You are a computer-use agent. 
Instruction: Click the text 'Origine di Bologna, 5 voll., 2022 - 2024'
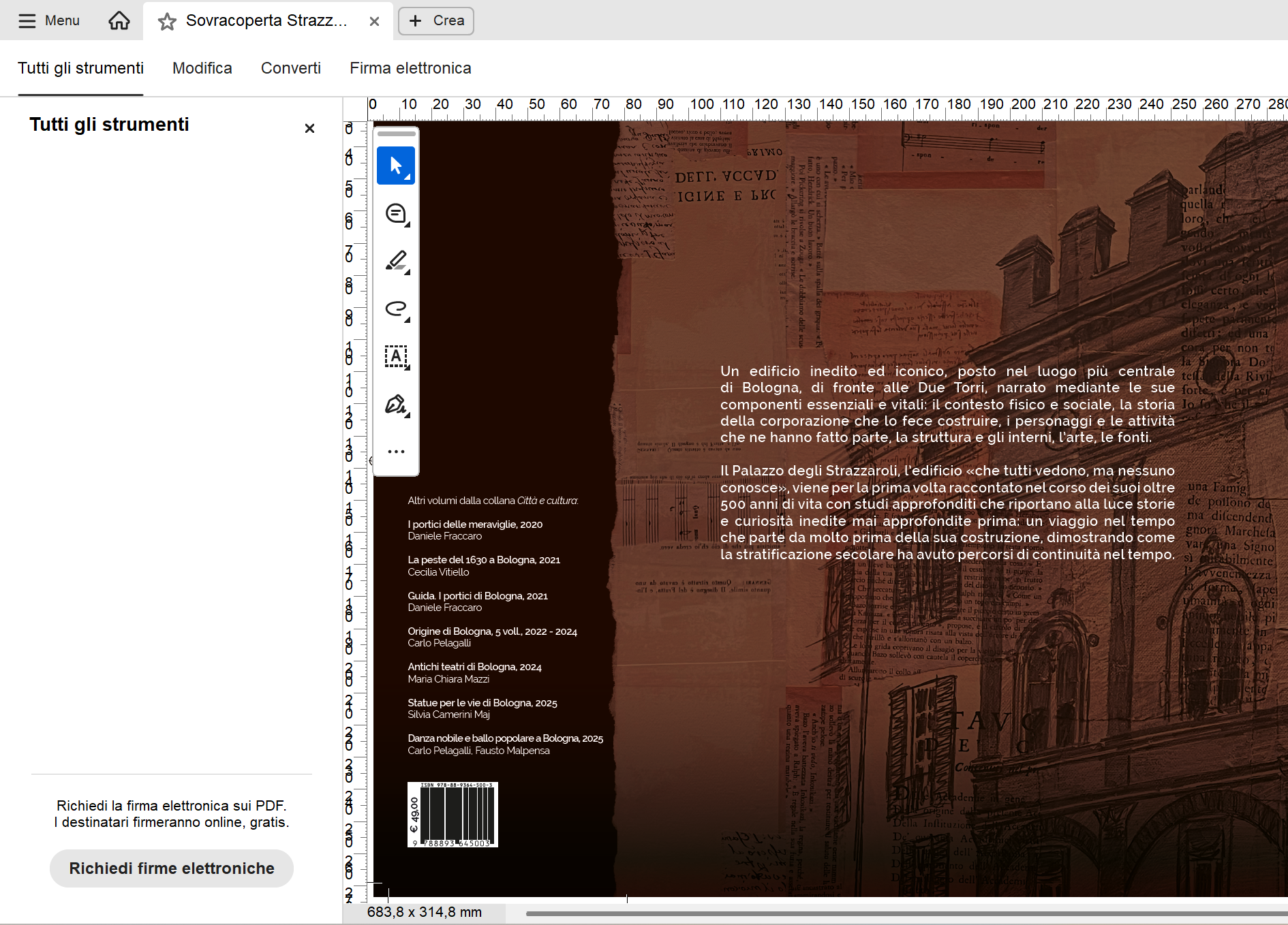(x=492, y=631)
